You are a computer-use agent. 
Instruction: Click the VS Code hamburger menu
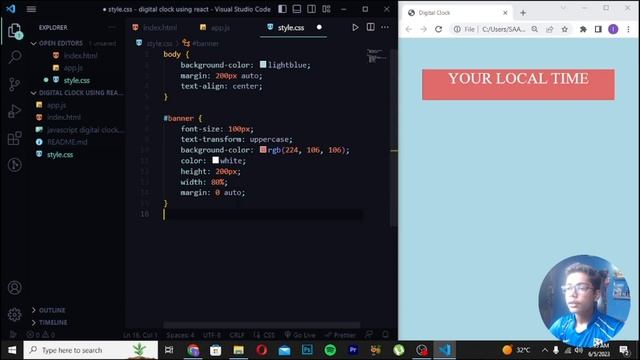31,9
